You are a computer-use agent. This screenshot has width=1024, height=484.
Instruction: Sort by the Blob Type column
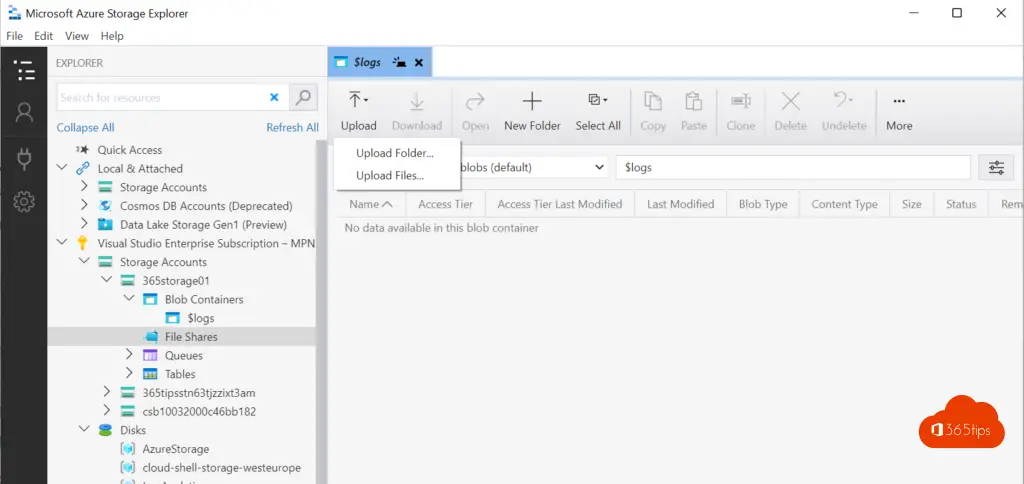(763, 204)
